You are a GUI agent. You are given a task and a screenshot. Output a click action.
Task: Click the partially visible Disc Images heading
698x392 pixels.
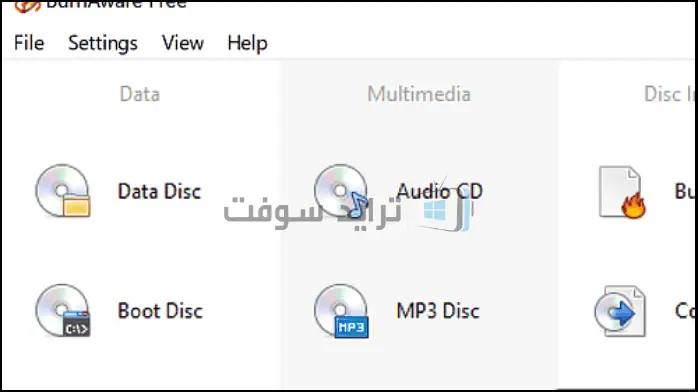[x=670, y=94]
